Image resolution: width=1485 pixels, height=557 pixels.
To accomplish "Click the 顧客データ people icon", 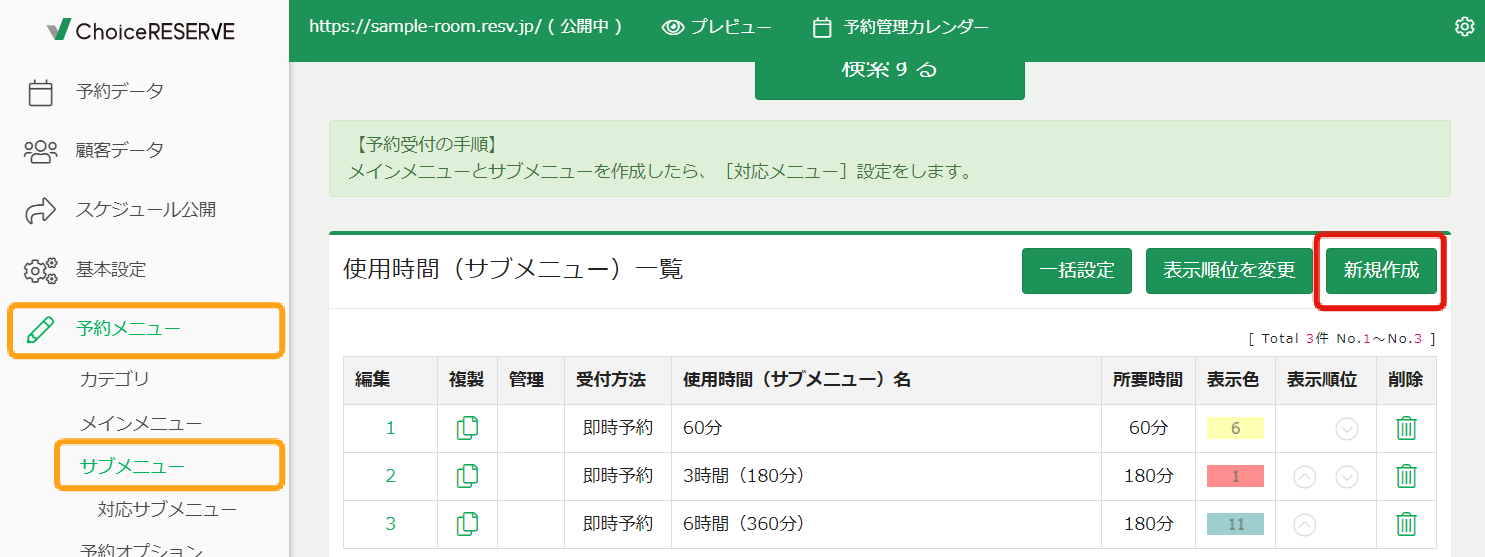I will (40, 151).
